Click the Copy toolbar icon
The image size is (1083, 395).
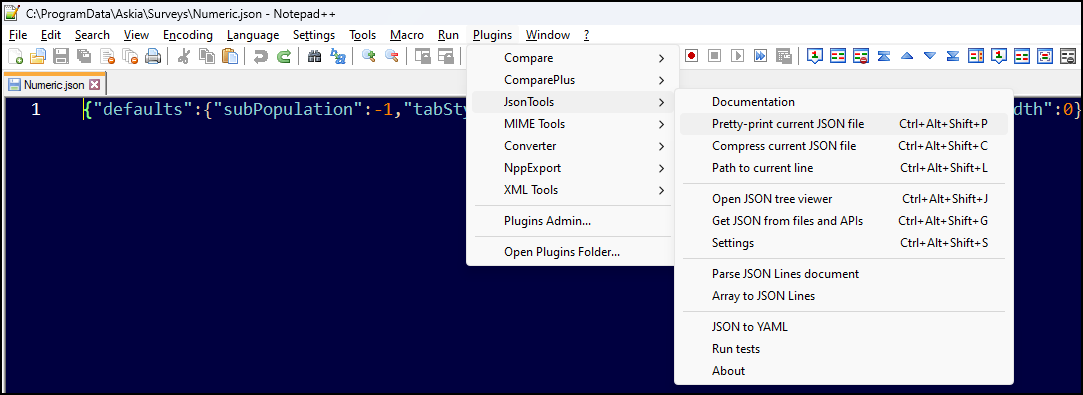(207, 57)
